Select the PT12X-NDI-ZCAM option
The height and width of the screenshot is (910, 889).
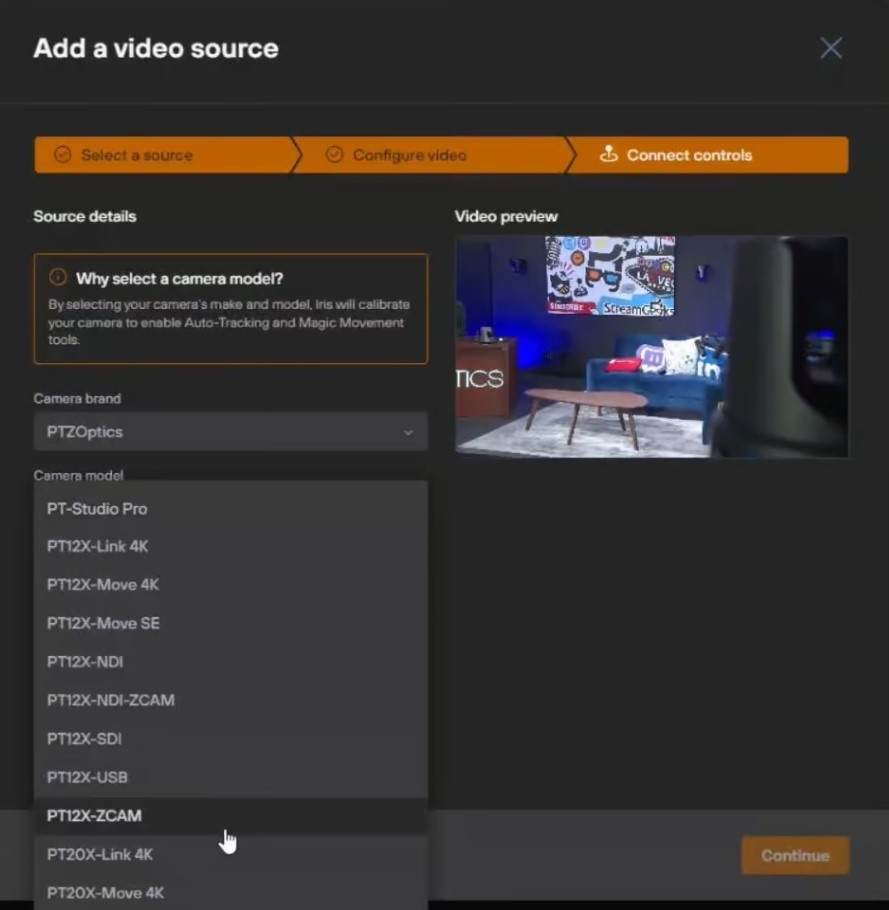point(111,700)
